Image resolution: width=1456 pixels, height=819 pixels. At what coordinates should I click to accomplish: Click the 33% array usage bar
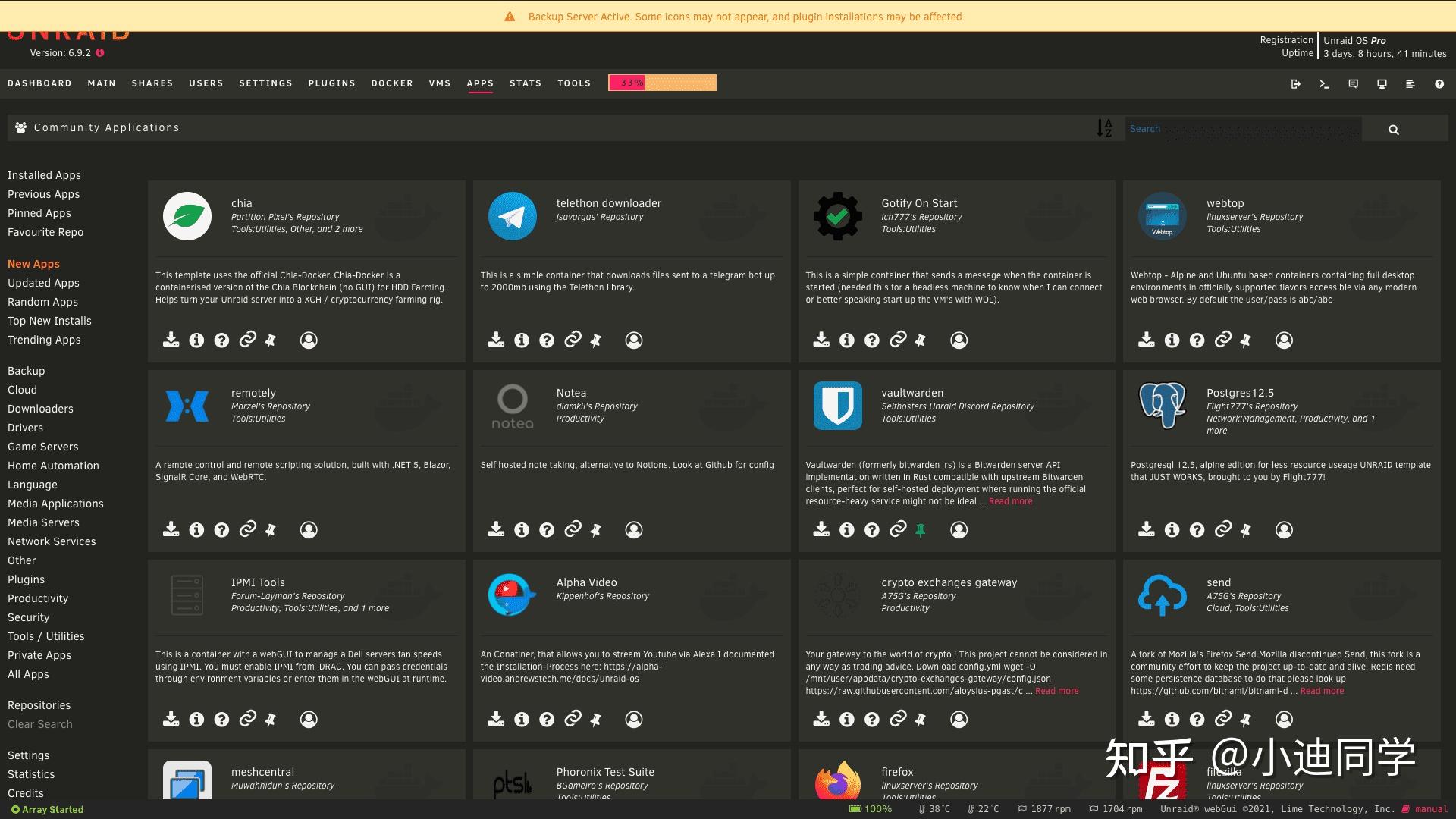[x=662, y=83]
